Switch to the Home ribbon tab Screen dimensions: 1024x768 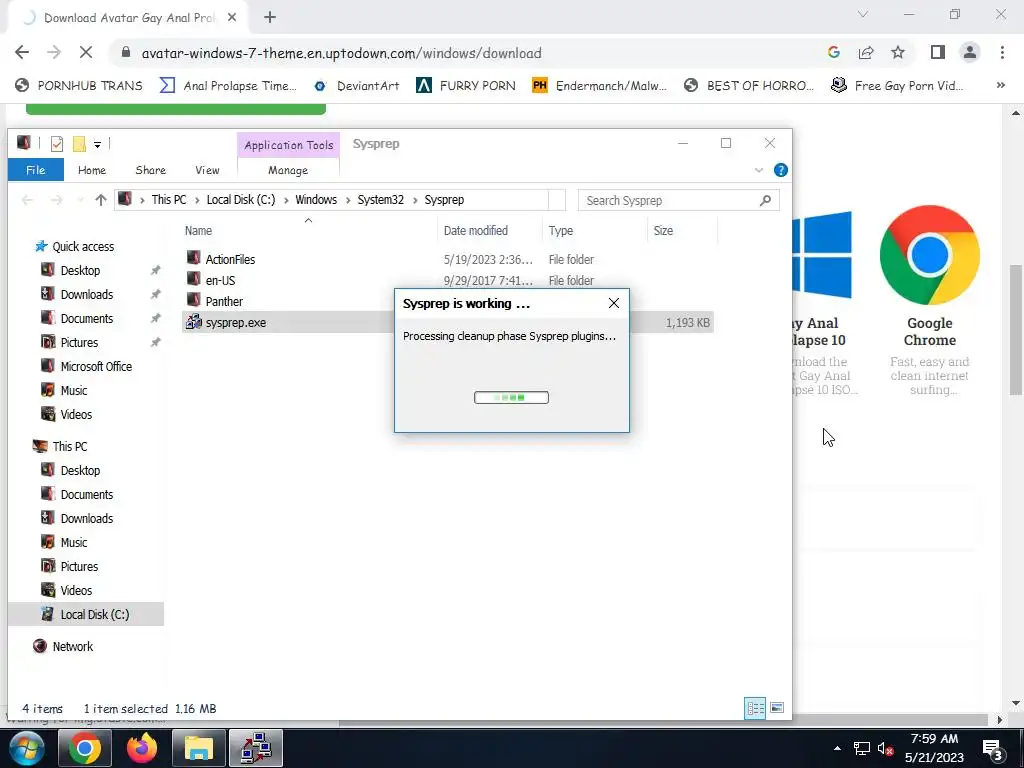91,170
